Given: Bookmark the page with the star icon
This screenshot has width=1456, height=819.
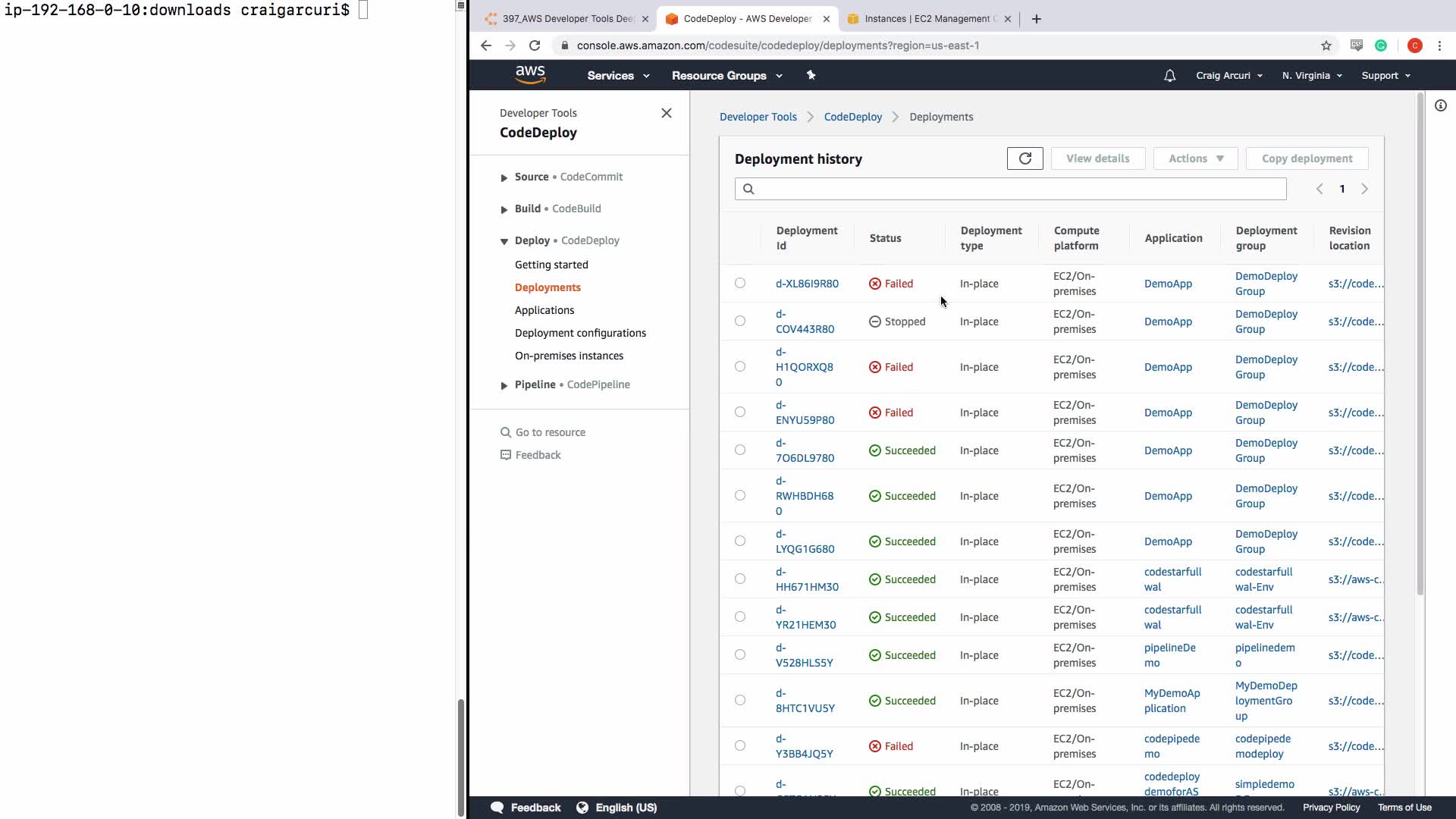Looking at the screenshot, I should click(x=1326, y=45).
